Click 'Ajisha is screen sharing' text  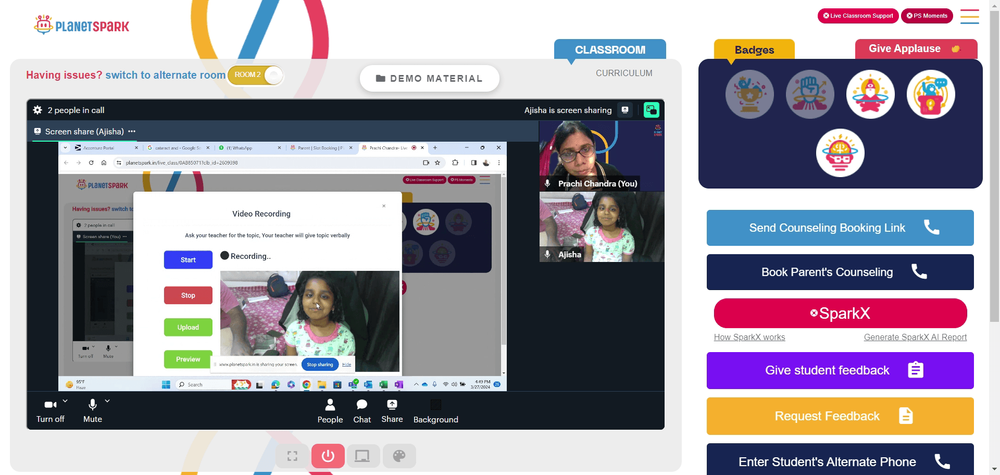(x=568, y=110)
